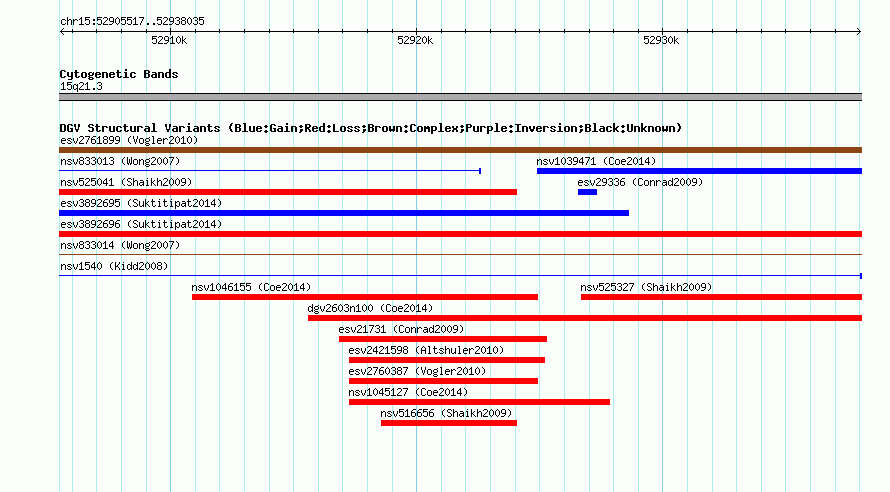Select the red esv3892696 loss bar
This screenshot has height=492, width=890.
460,234
